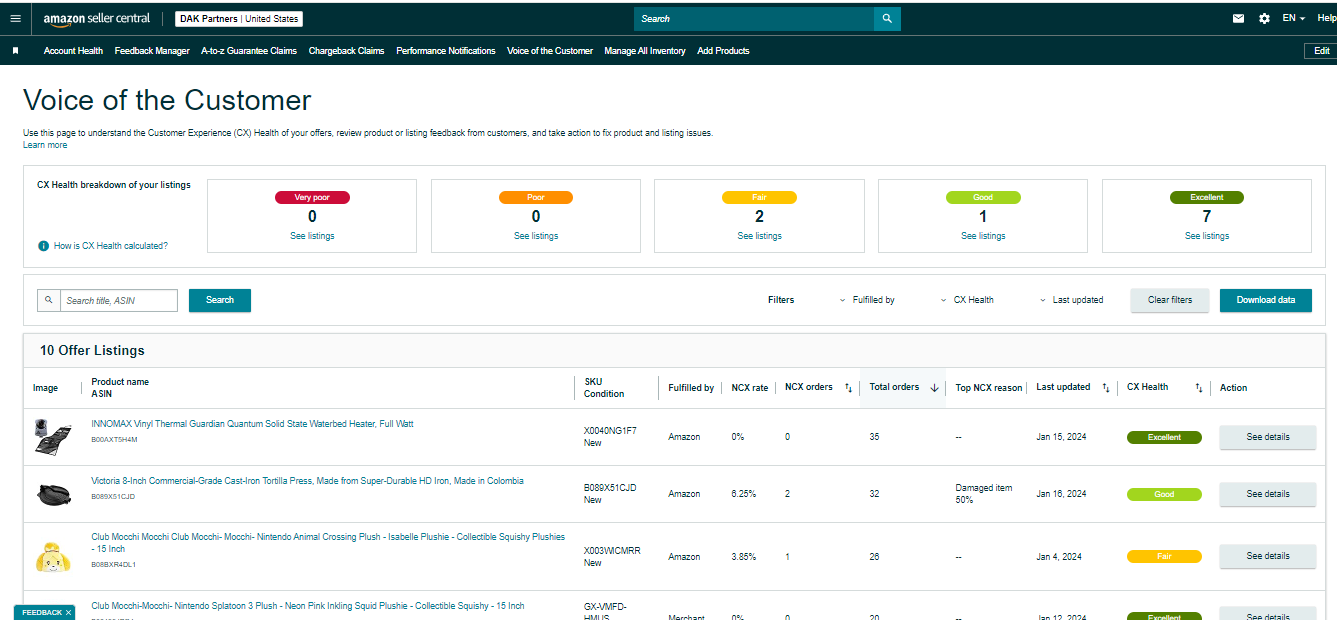Screen dimensions: 1337x620
Task: Open A-to-z Guarantee Claims
Action: (x=249, y=51)
